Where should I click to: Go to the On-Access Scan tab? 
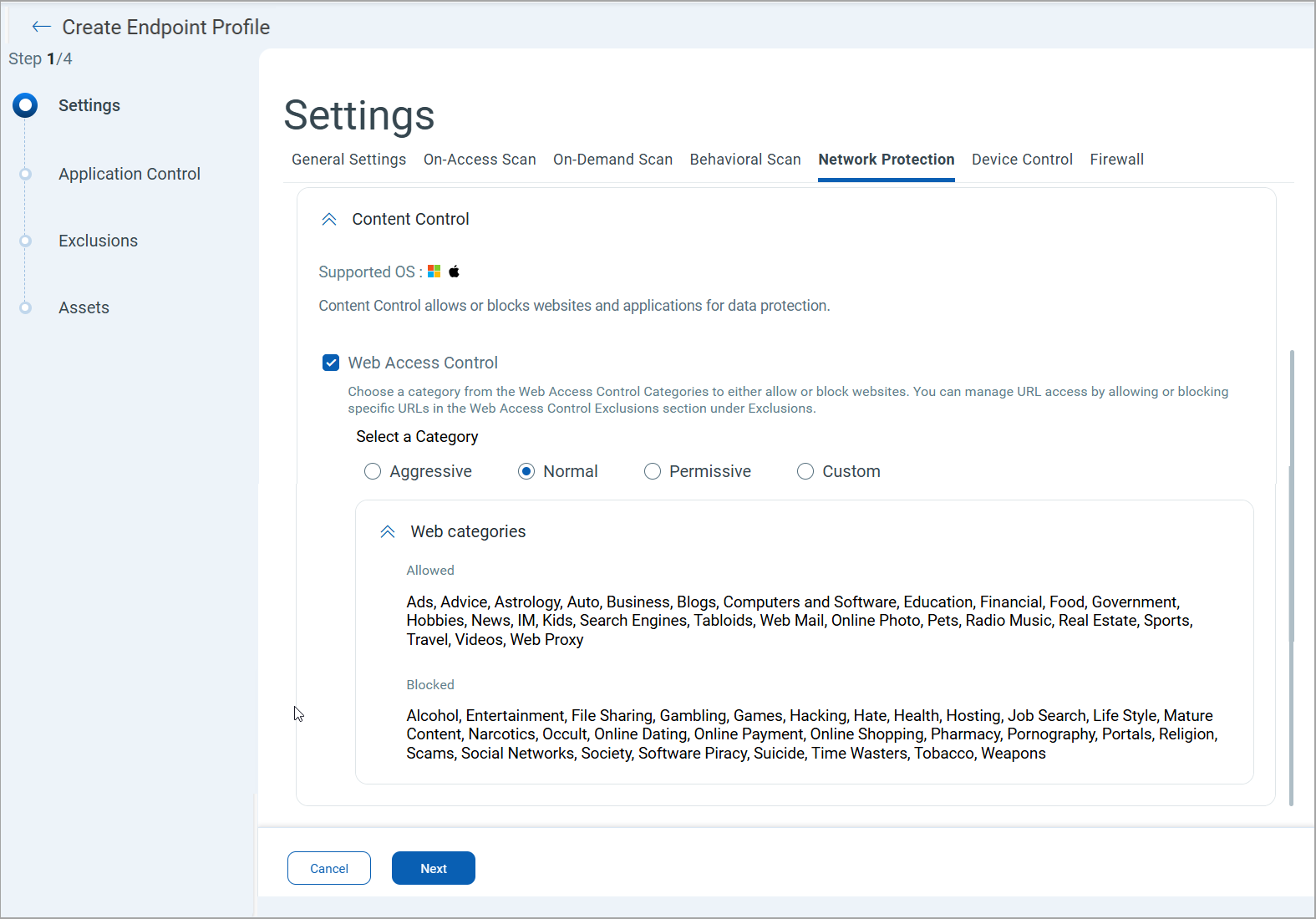(480, 160)
